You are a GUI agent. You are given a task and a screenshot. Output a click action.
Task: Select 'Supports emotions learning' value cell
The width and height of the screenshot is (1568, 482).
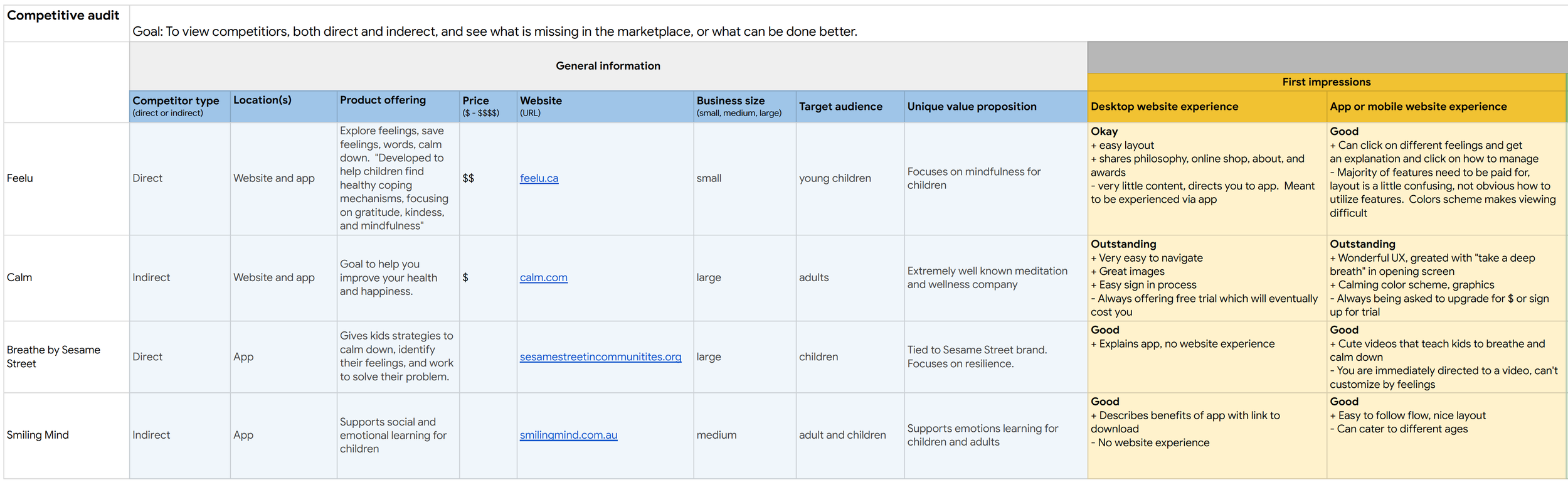[x=995, y=436]
